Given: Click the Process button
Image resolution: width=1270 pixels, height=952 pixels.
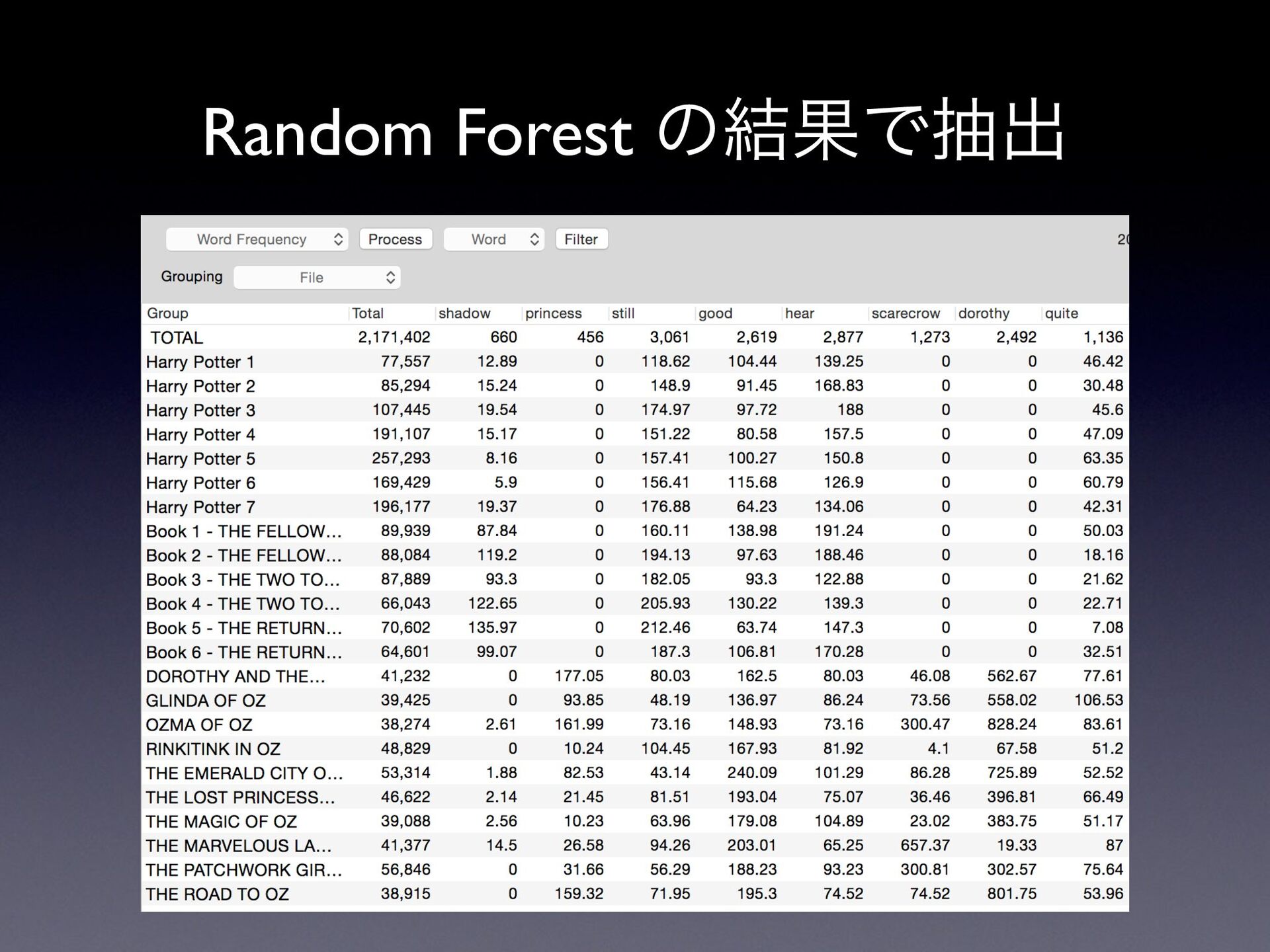Looking at the screenshot, I should point(396,239).
